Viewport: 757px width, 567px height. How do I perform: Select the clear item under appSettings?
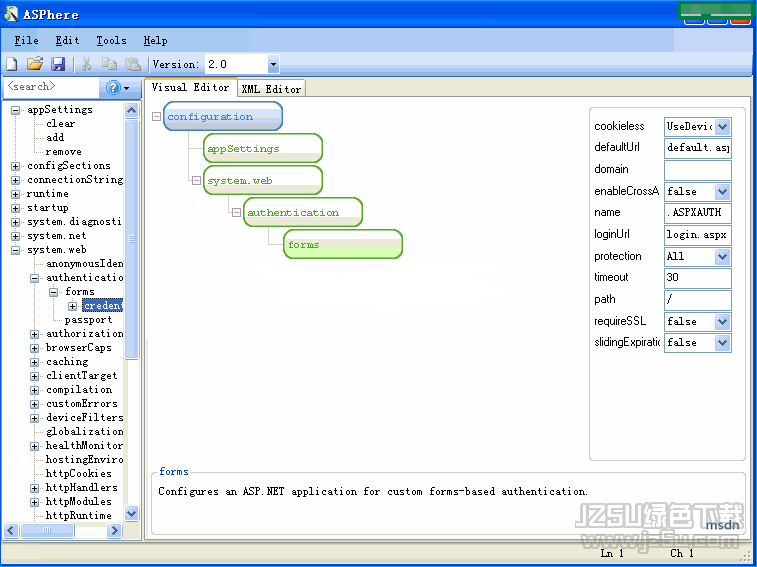60,124
